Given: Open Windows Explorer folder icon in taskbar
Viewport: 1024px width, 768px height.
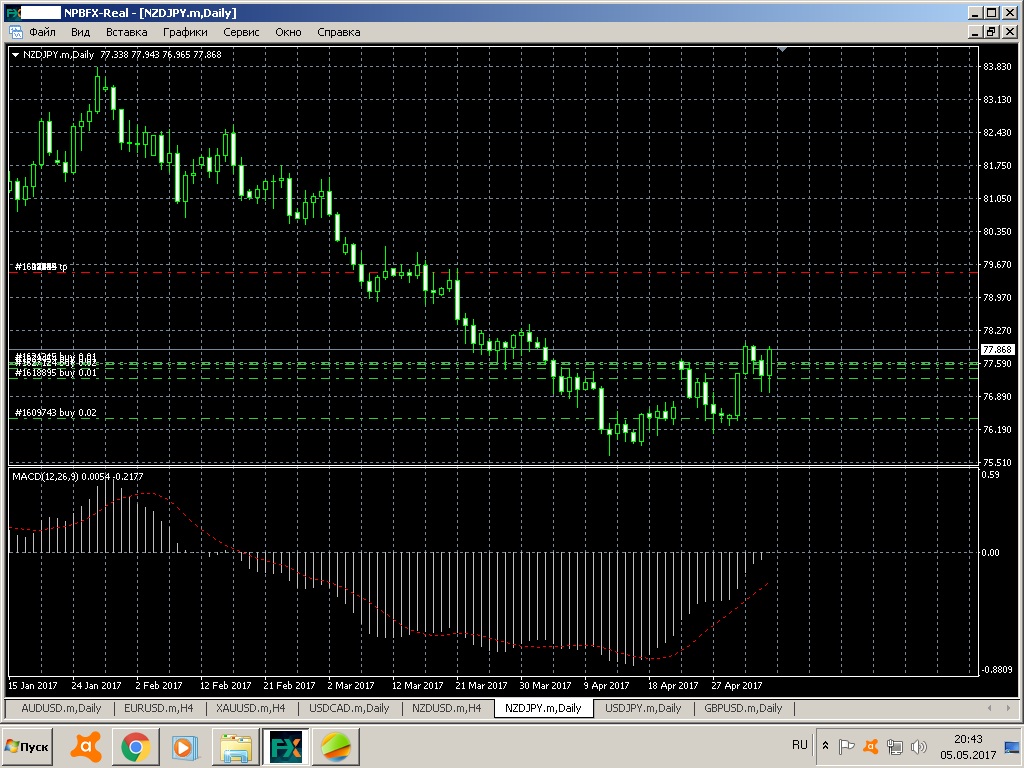Looking at the screenshot, I should (237, 746).
